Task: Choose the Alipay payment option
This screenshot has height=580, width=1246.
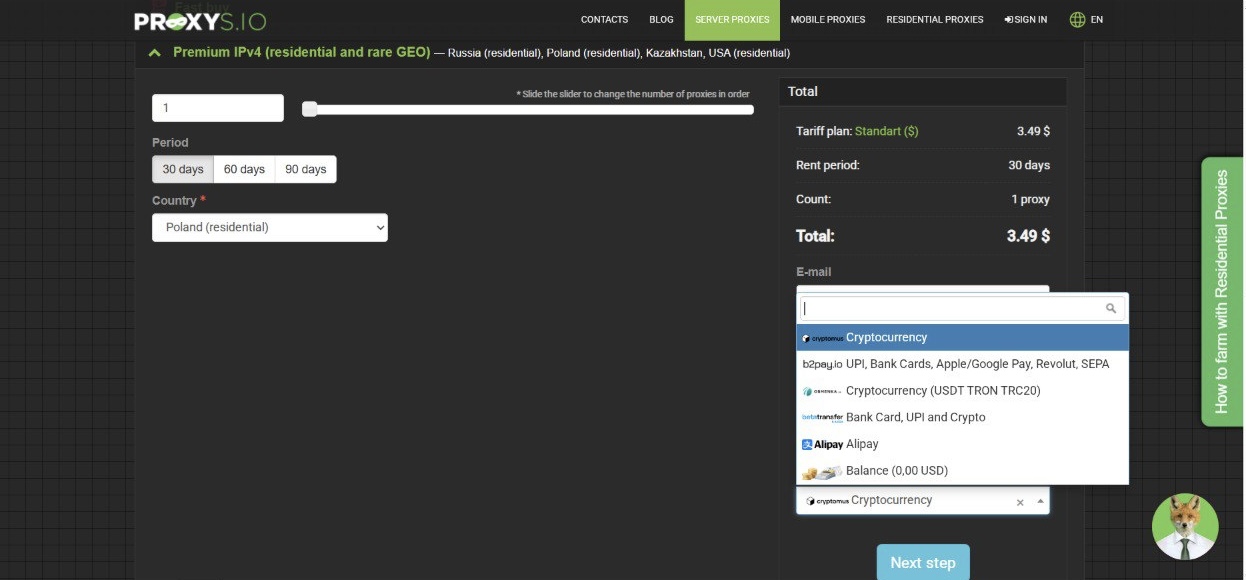Action: pyautogui.click(x=962, y=444)
